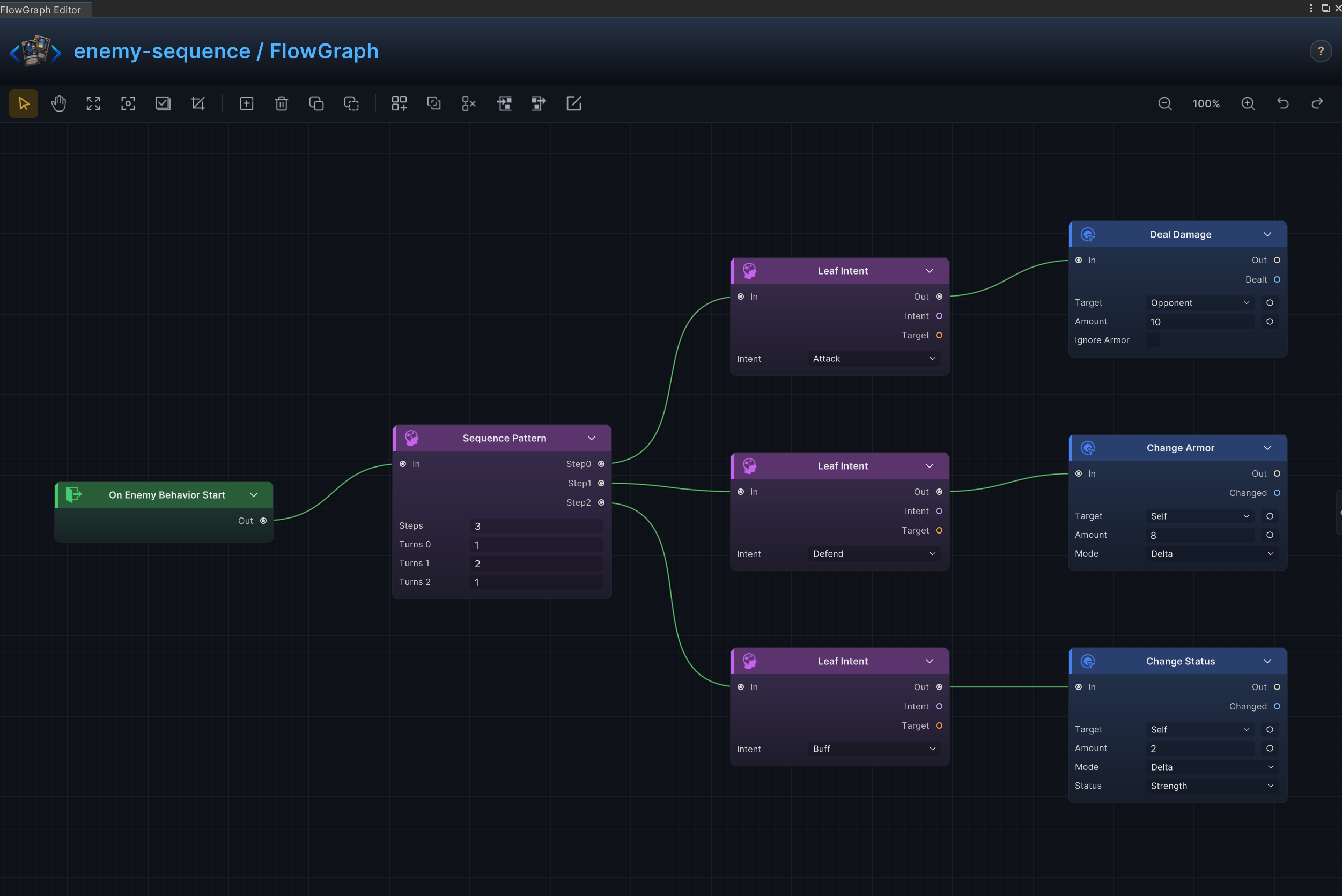Click the Change Status Amount field showing 2
Screen dimensions: 1342x896
1200,749
